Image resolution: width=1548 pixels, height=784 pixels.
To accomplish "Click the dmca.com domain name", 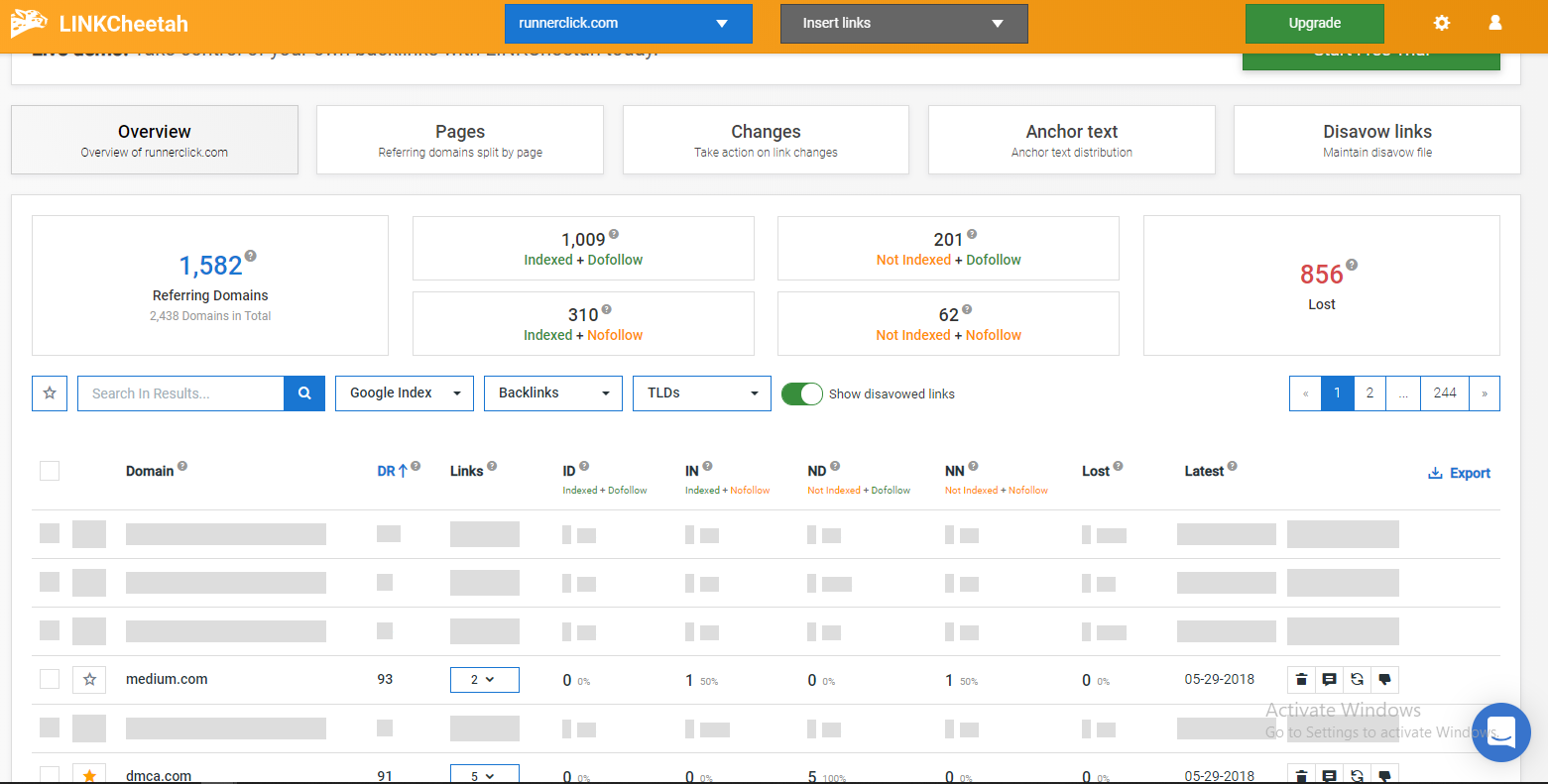I will 159,775.
